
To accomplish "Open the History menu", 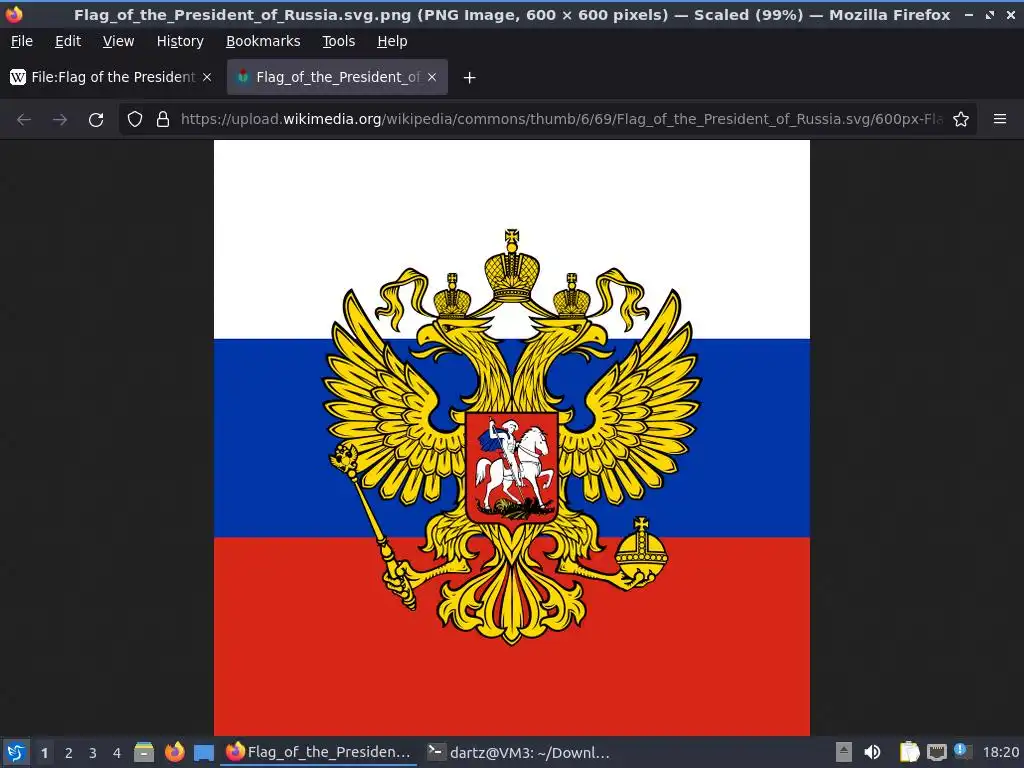I will pyautogui.click(x=180, y=41).
